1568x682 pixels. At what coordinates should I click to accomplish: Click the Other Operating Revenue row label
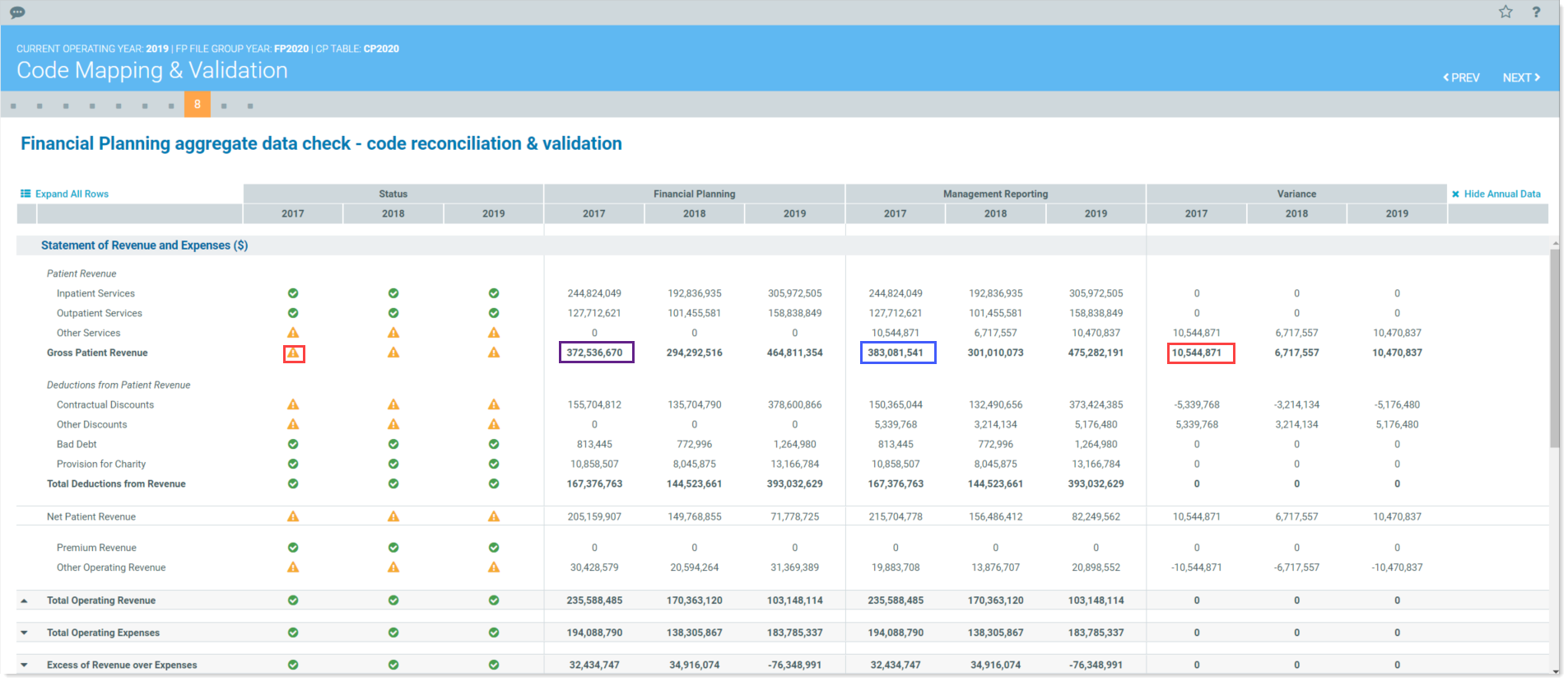[111, 568]
